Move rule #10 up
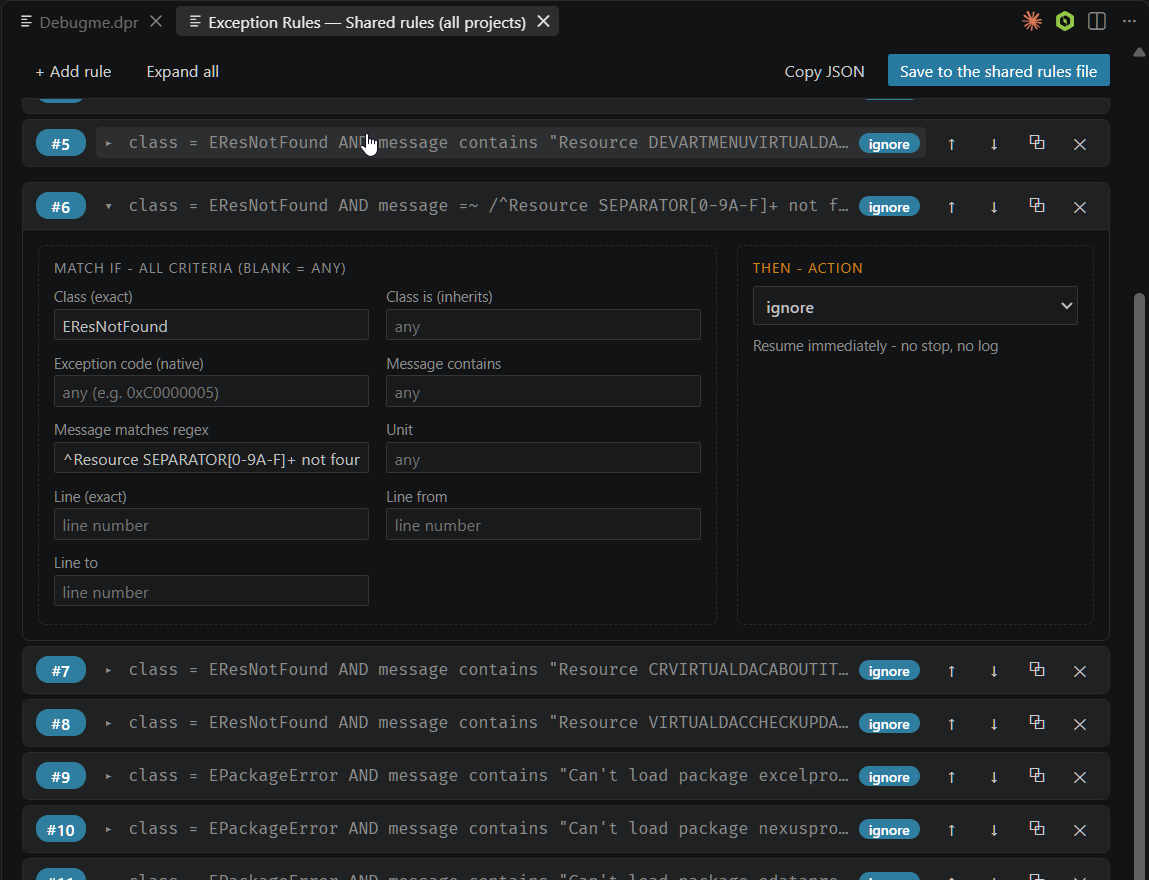The image size is (1149, 880). 951,830
